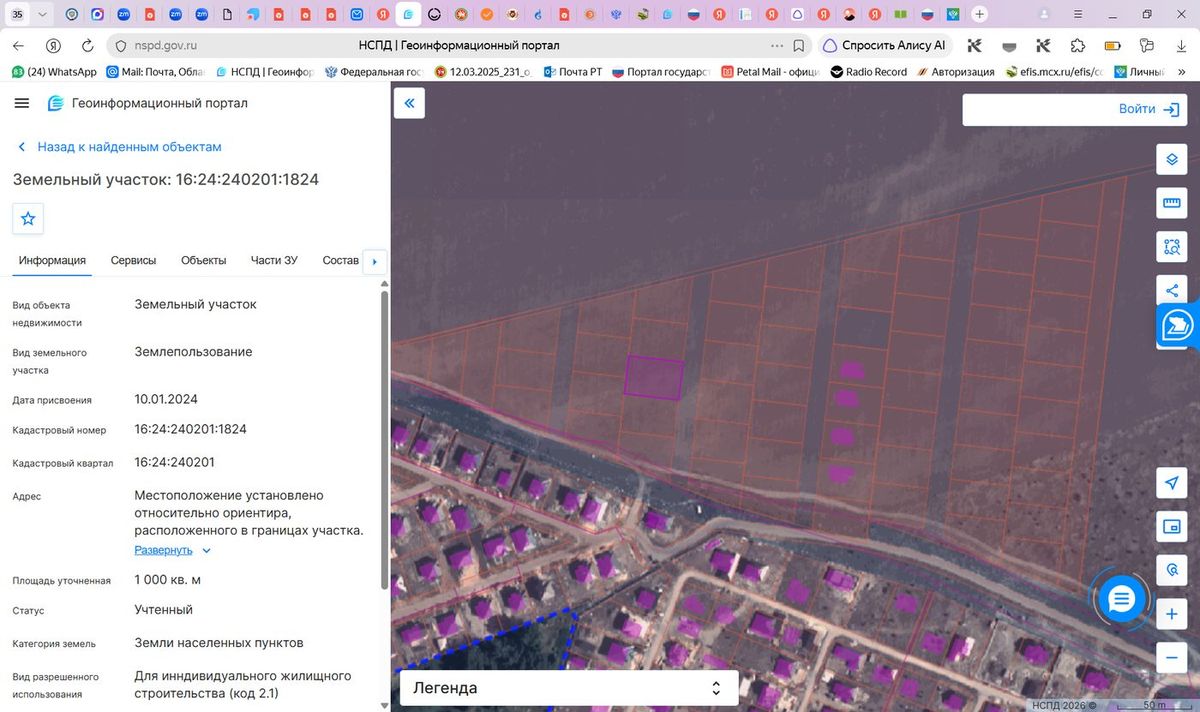1200x712 pixels.
Task: Add land plot to favorites with star
Action: tap(28, 218)
